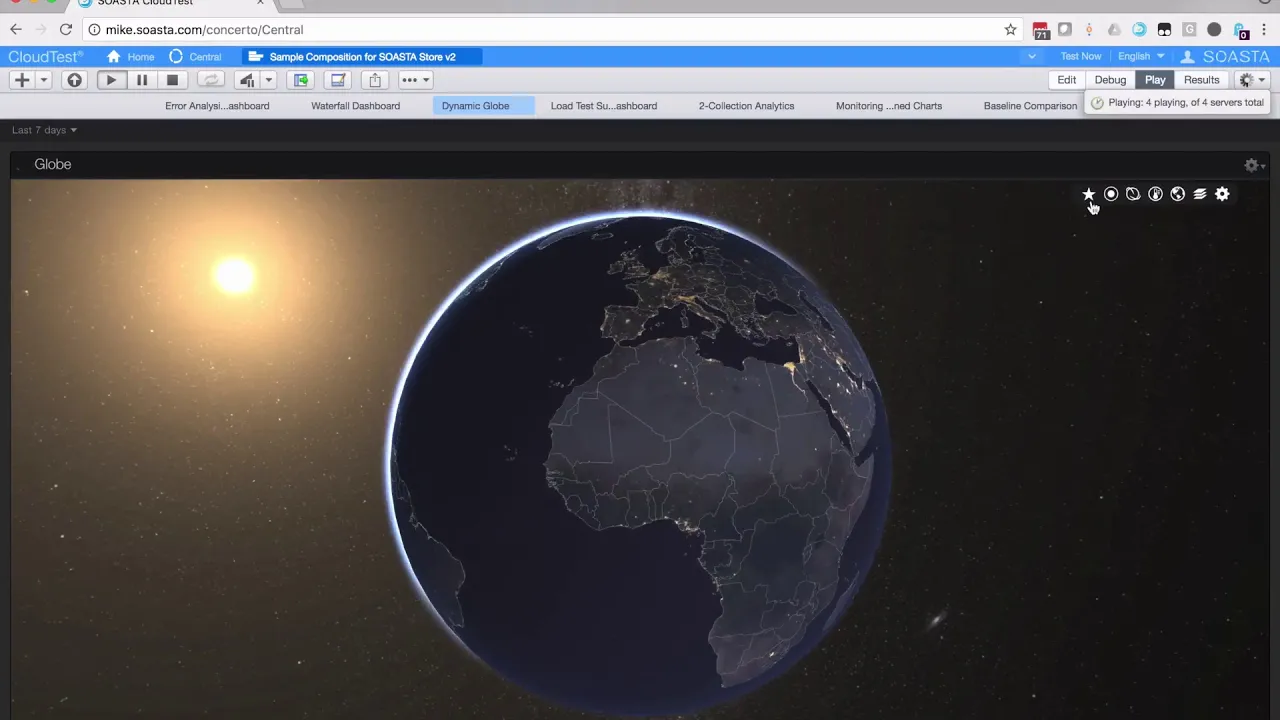
Task: Click the ramp chart toolbar icon
Action: pyautogui.click(x=247, y=80)
